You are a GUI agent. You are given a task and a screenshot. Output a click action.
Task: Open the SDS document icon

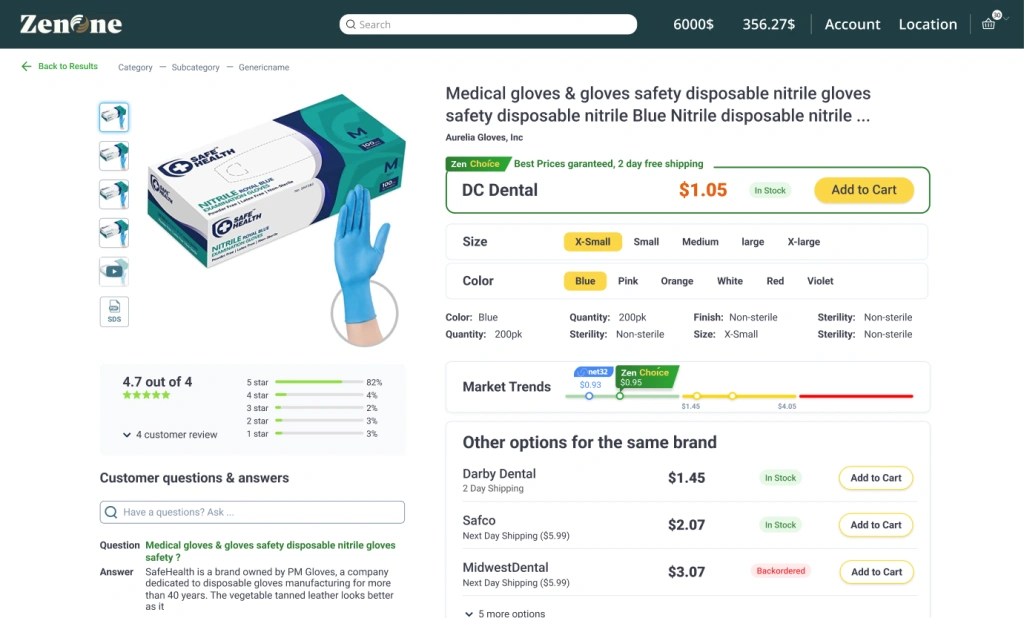(x=114, y=312)
